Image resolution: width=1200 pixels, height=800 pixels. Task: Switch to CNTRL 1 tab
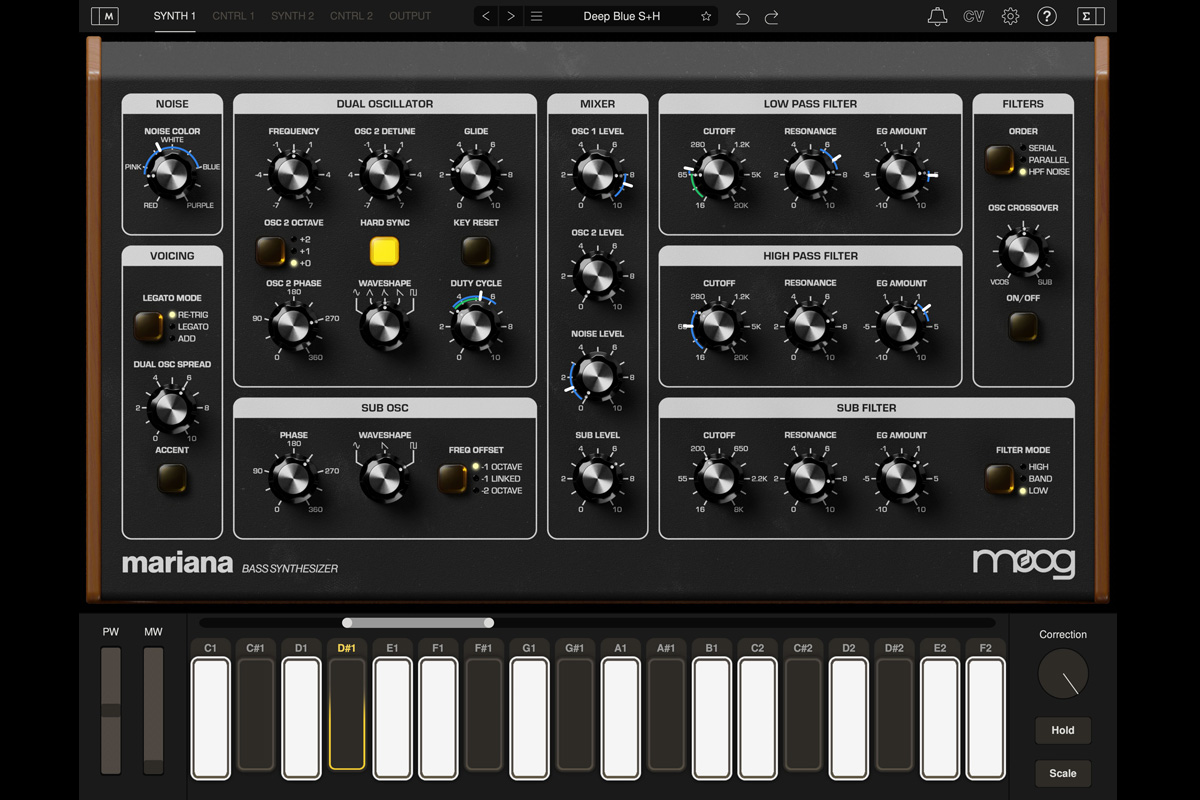pos(233,16)
